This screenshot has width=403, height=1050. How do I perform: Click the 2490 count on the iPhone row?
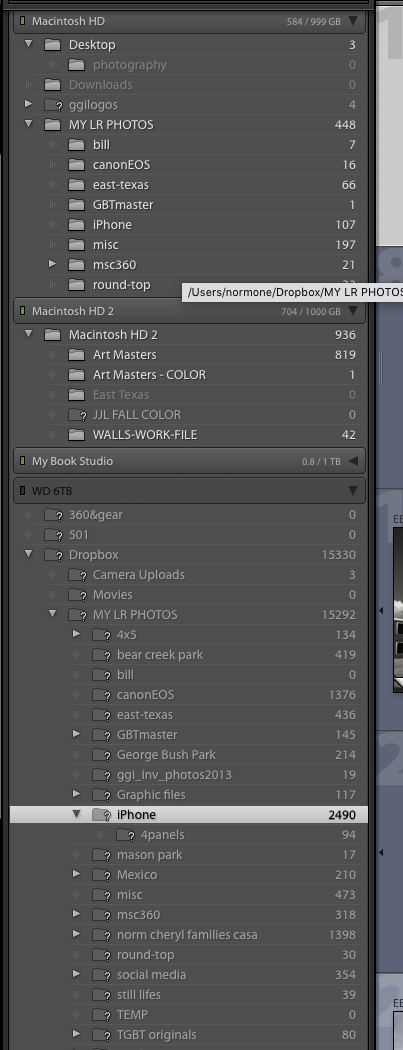pos(342,815)
